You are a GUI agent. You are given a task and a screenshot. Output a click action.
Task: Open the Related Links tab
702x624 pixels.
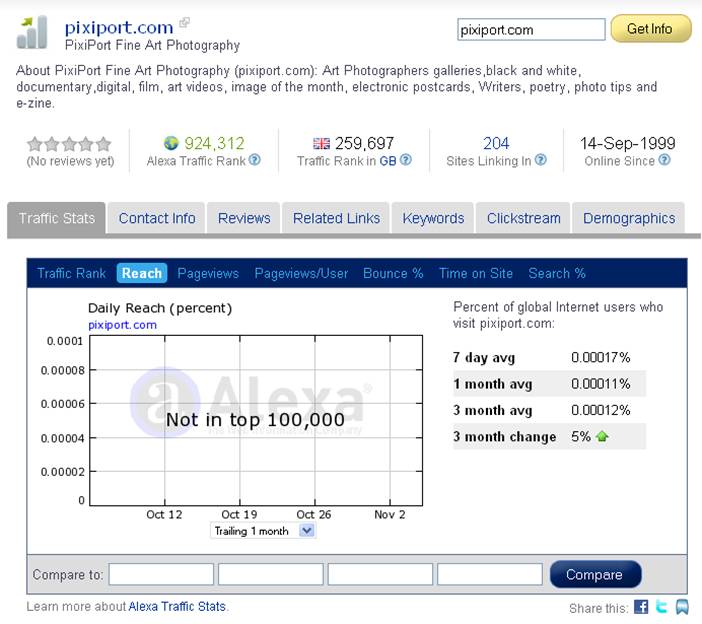pyautogui.click(x=336, y=218)
